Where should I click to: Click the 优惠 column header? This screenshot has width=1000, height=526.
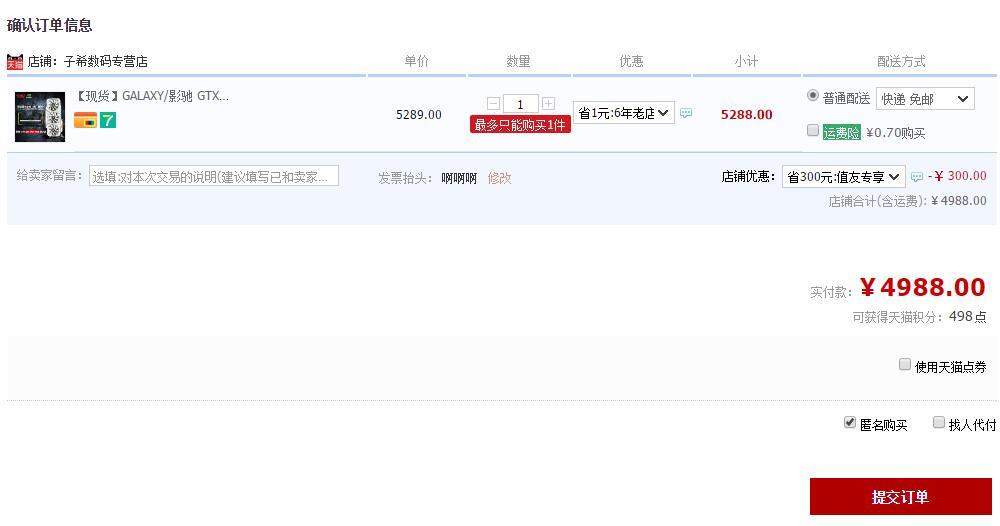point(631,61)
